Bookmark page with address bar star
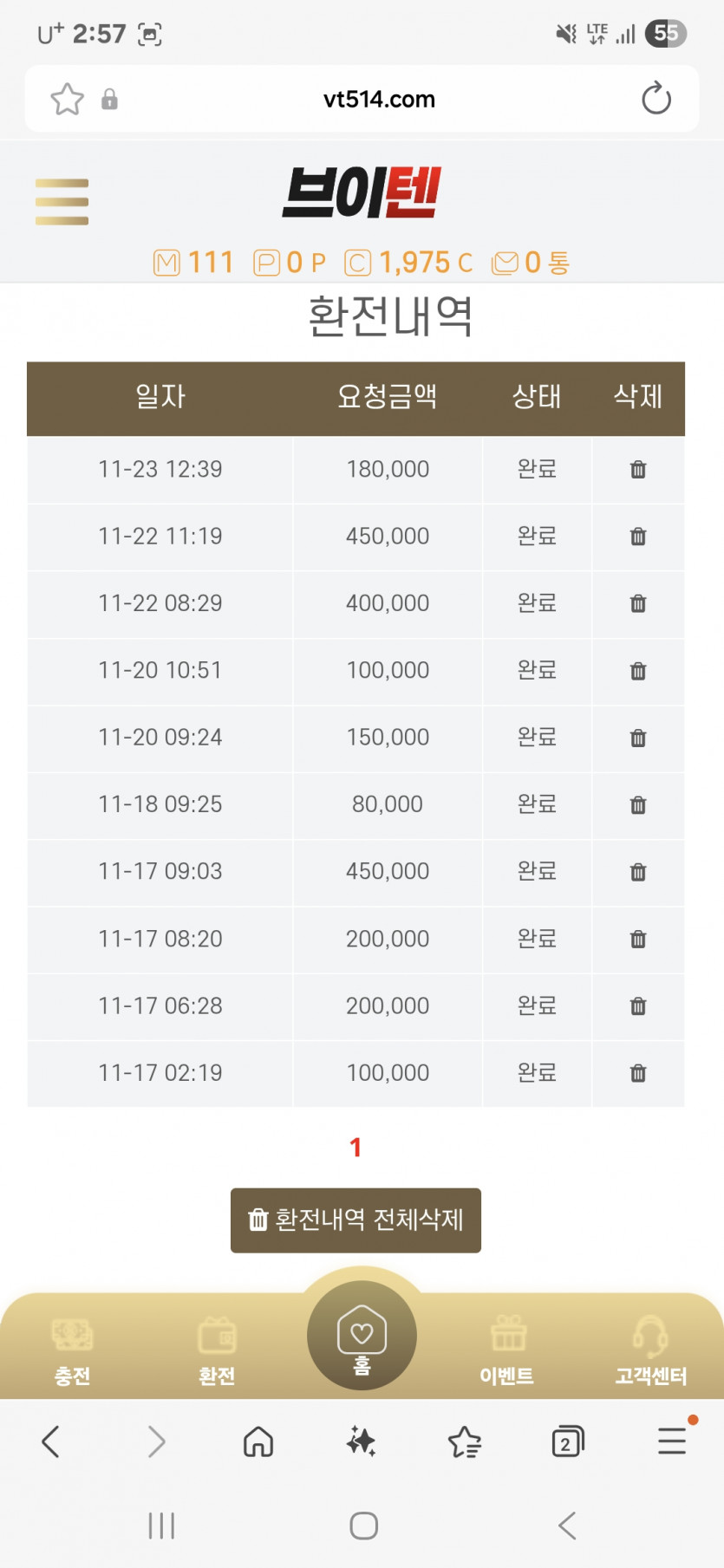This screenshot has width=724, height=1568. [x=67, y=100]
